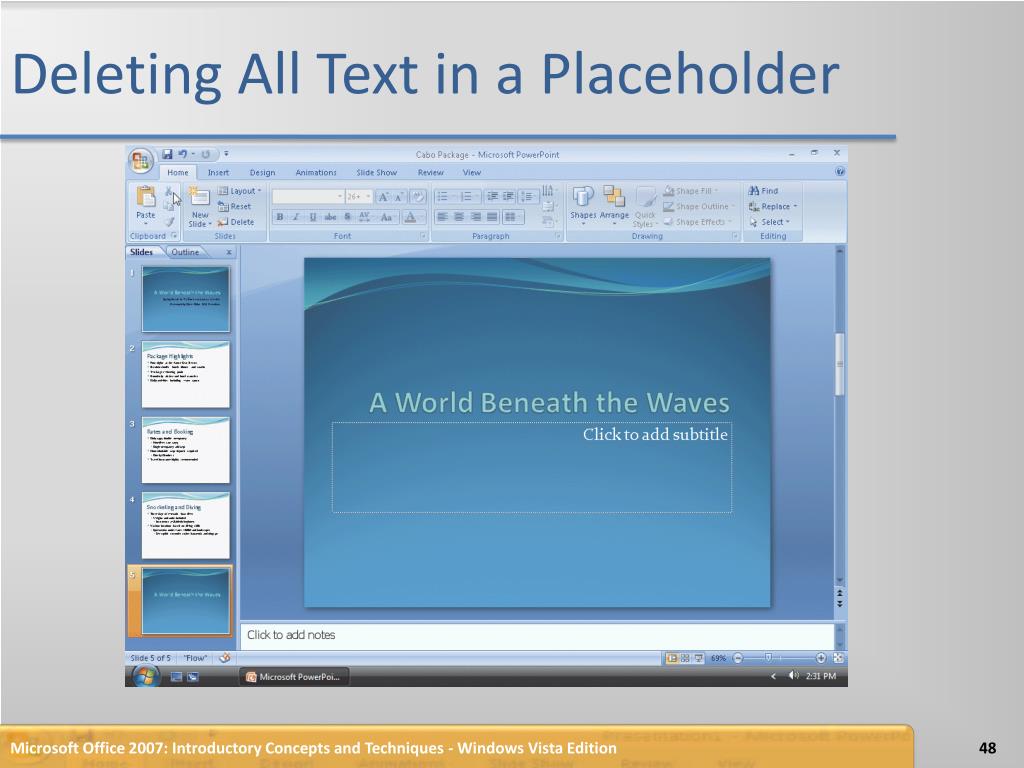Open the Shape Fill dropdown
The height and width of the screenshot is (768, 1024).
pyautogui.click(x=691, y=191)
